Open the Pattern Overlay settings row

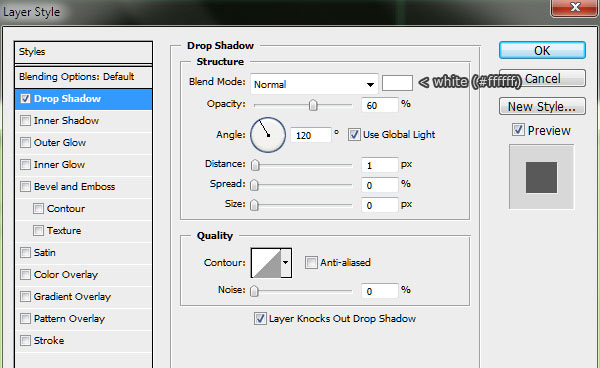click(x=83, y=319)
